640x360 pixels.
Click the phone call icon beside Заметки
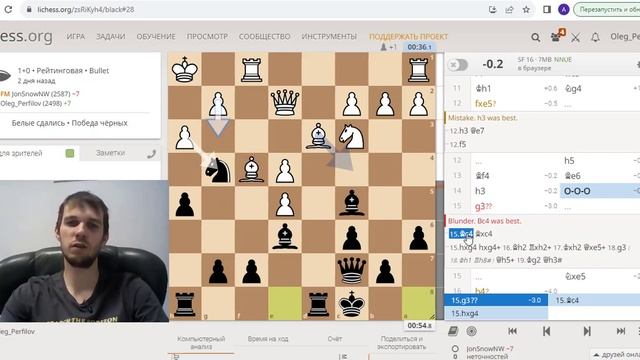[x=151, y=154]
